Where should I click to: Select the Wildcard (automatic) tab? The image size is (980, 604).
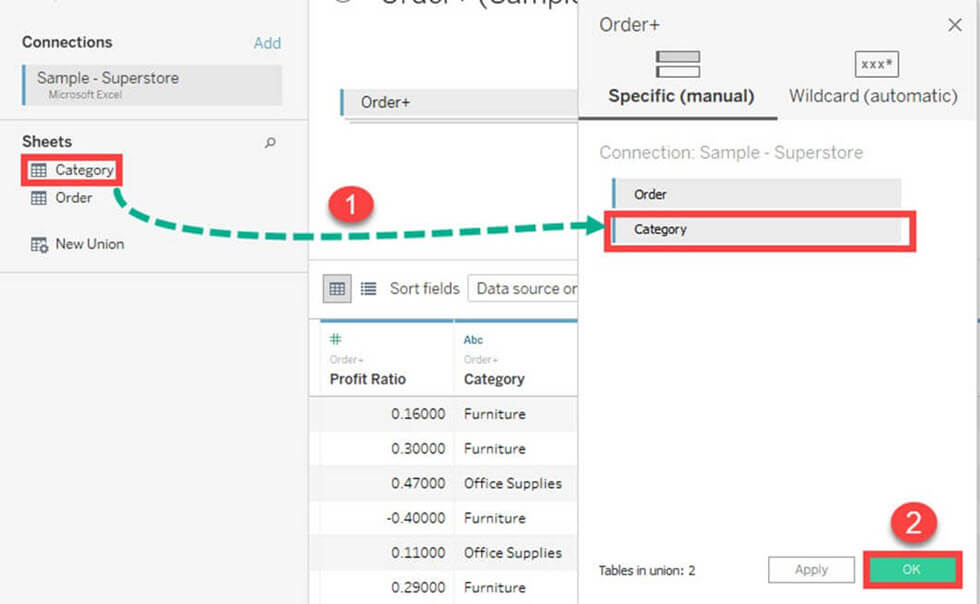point(872,79)
